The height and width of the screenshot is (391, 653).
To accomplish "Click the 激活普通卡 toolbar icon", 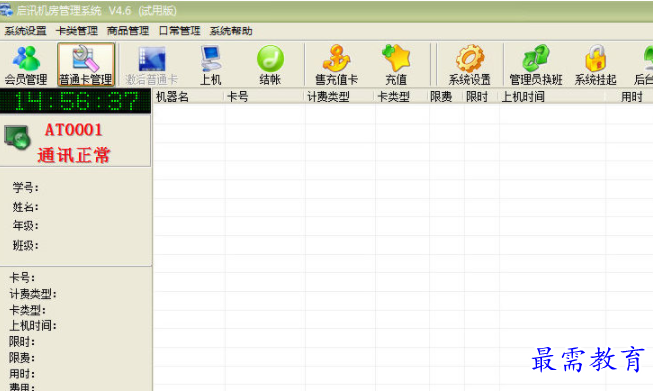I will pyautogui.click(x=152, y=65).
